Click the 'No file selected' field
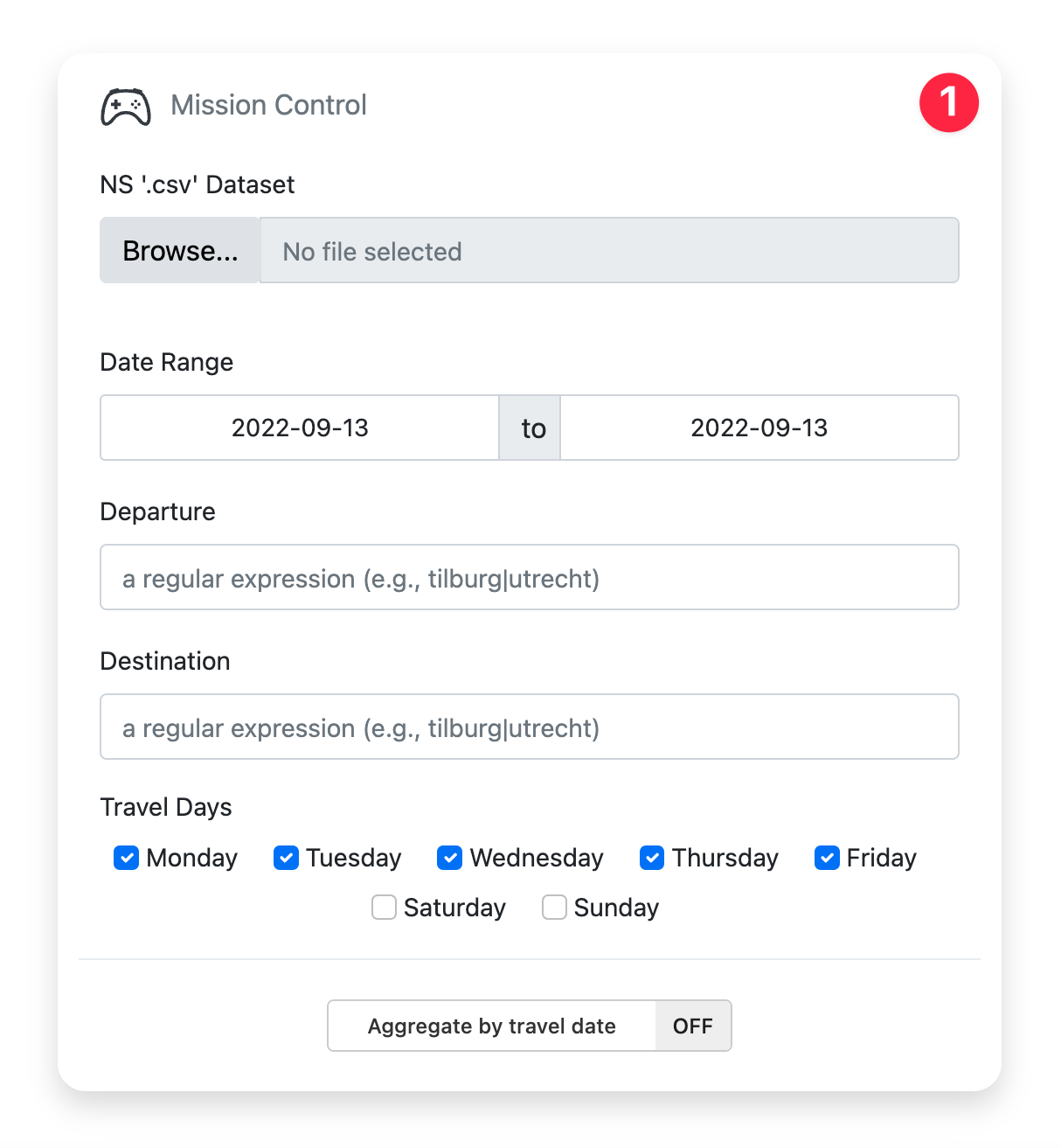 click(x=609, y=251)
